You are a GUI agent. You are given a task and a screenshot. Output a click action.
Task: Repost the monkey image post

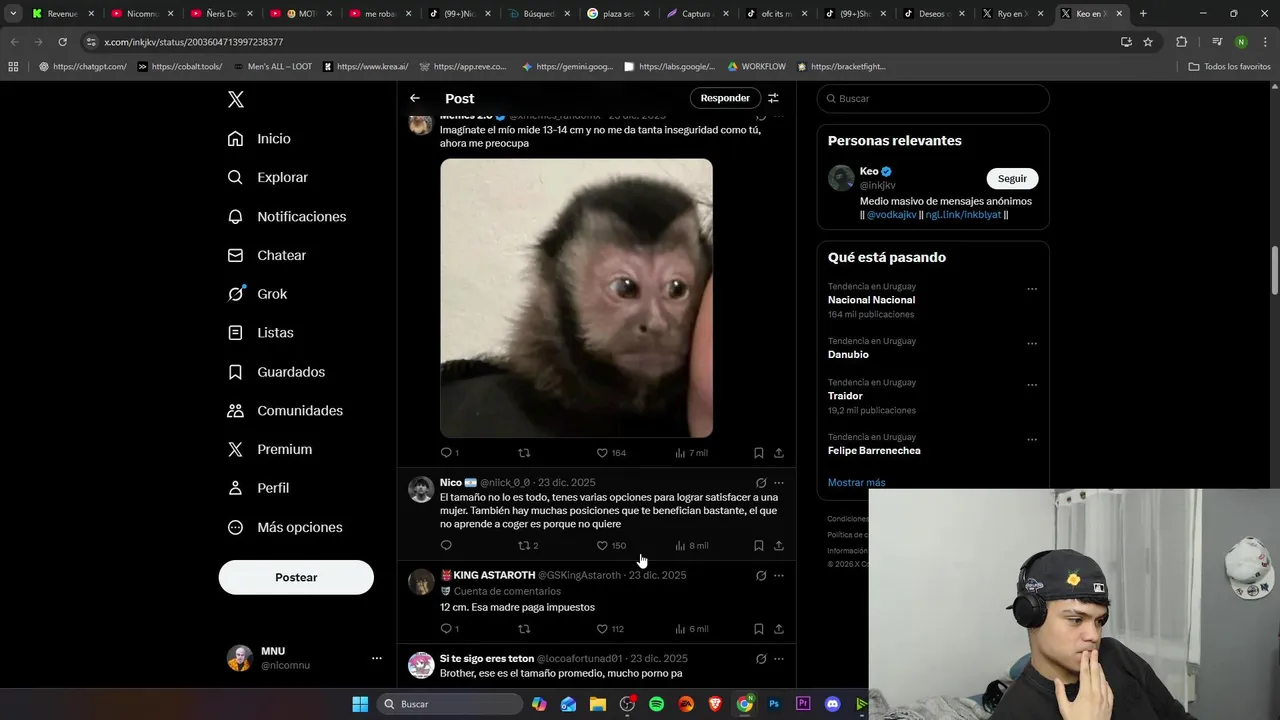point(524,453)
